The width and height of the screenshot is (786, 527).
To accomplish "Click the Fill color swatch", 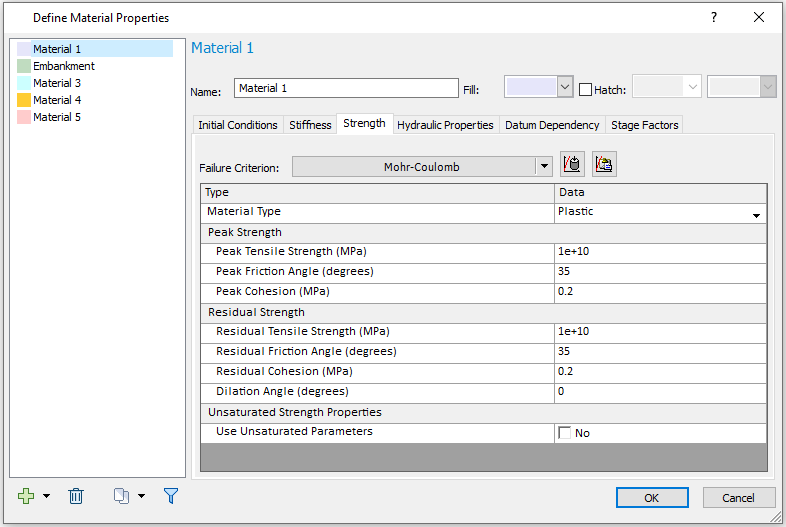I will [x=531, y=87].
